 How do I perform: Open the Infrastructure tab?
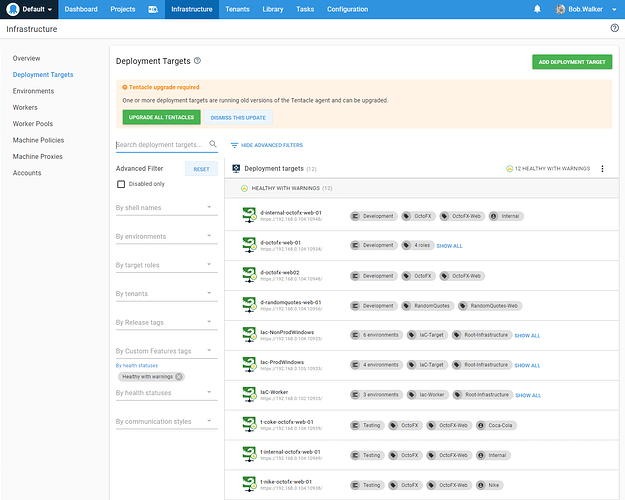(192, 9)
